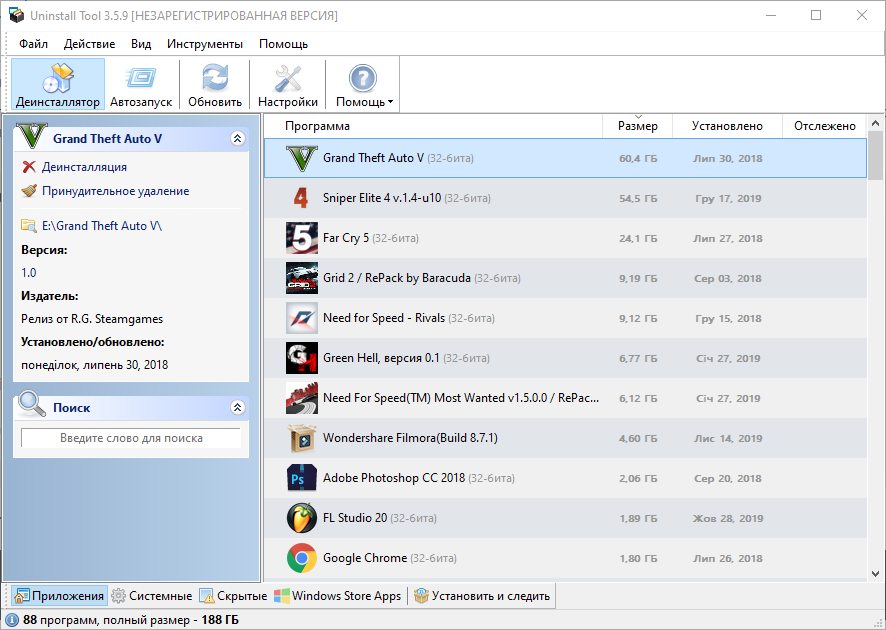
Task: Switch to the Скрытые tab
Action: click(x=233, y=596)
